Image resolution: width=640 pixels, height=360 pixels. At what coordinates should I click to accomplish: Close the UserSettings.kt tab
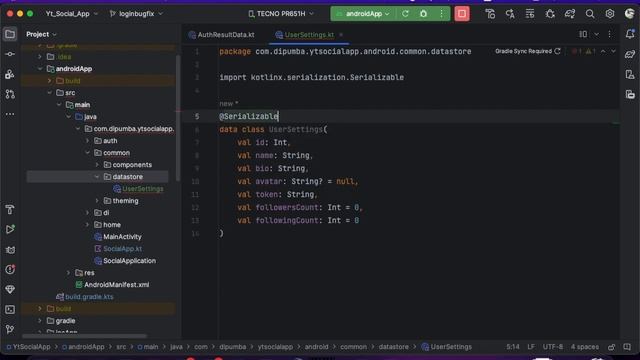(341, 35)
